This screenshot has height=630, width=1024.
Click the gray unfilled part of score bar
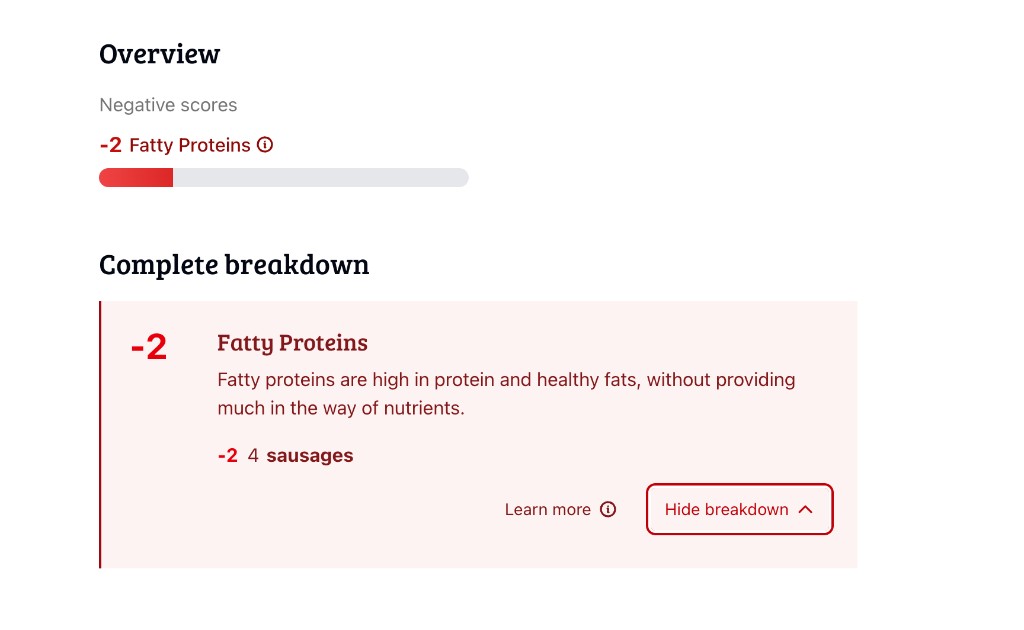320,178
